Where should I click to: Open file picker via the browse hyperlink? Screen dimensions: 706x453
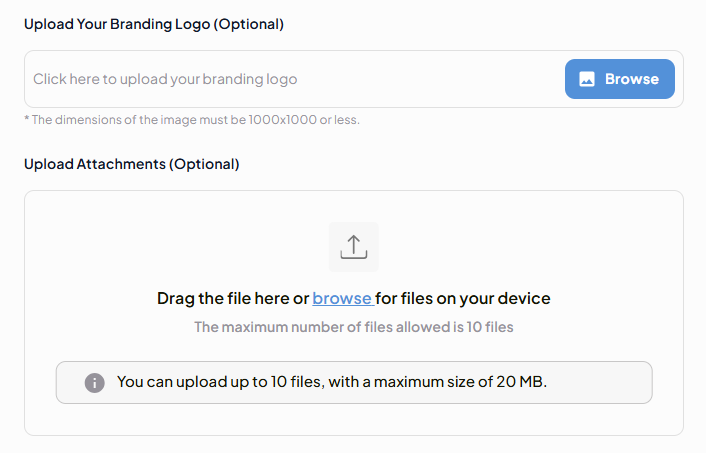[341, 298]
